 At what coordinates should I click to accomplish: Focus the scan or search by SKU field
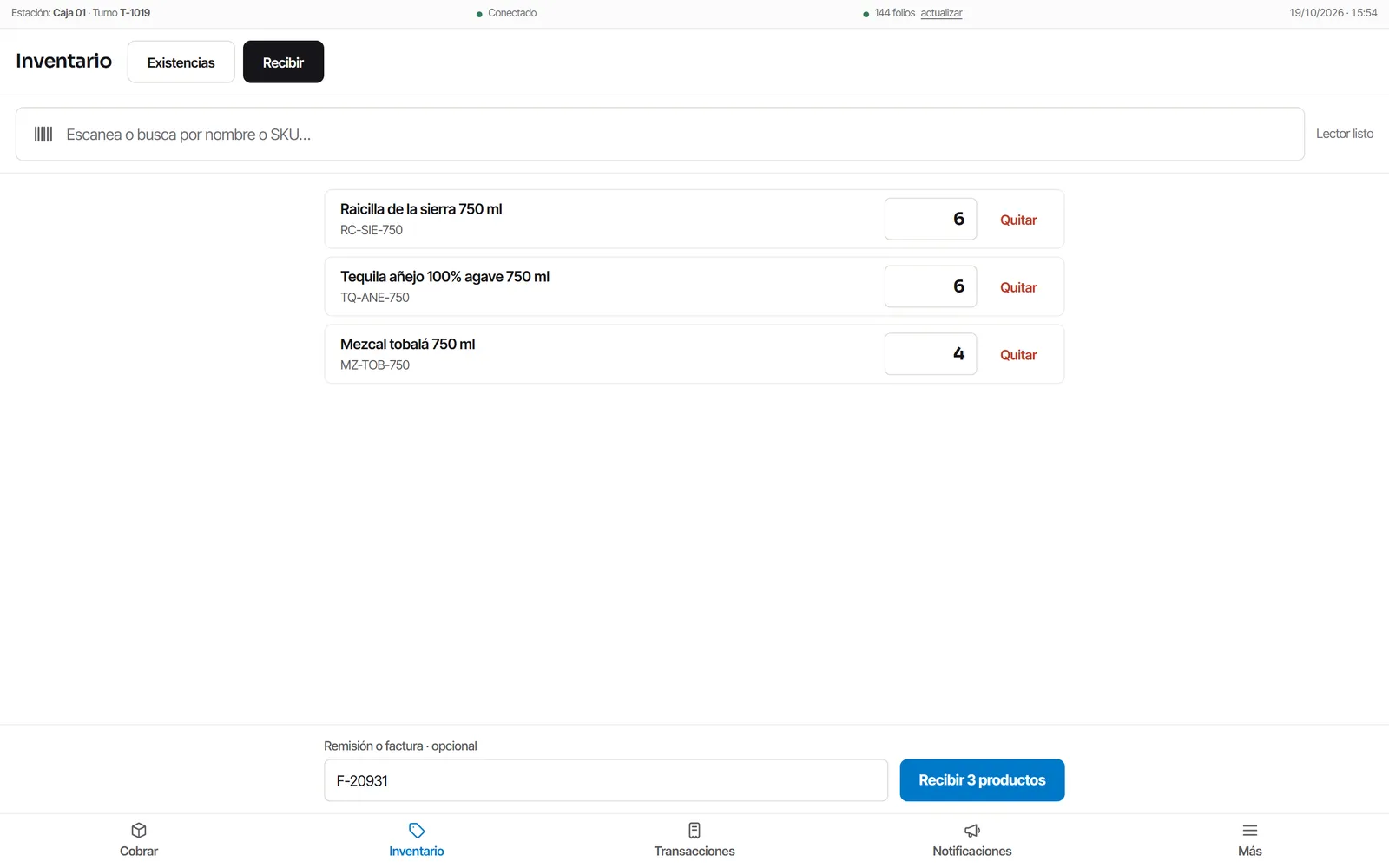pyautogui.click(x=660, y=134)
